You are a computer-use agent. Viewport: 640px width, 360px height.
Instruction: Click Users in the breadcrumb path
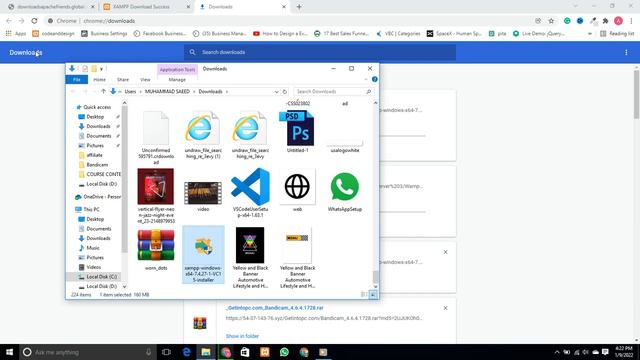point(130,91)
